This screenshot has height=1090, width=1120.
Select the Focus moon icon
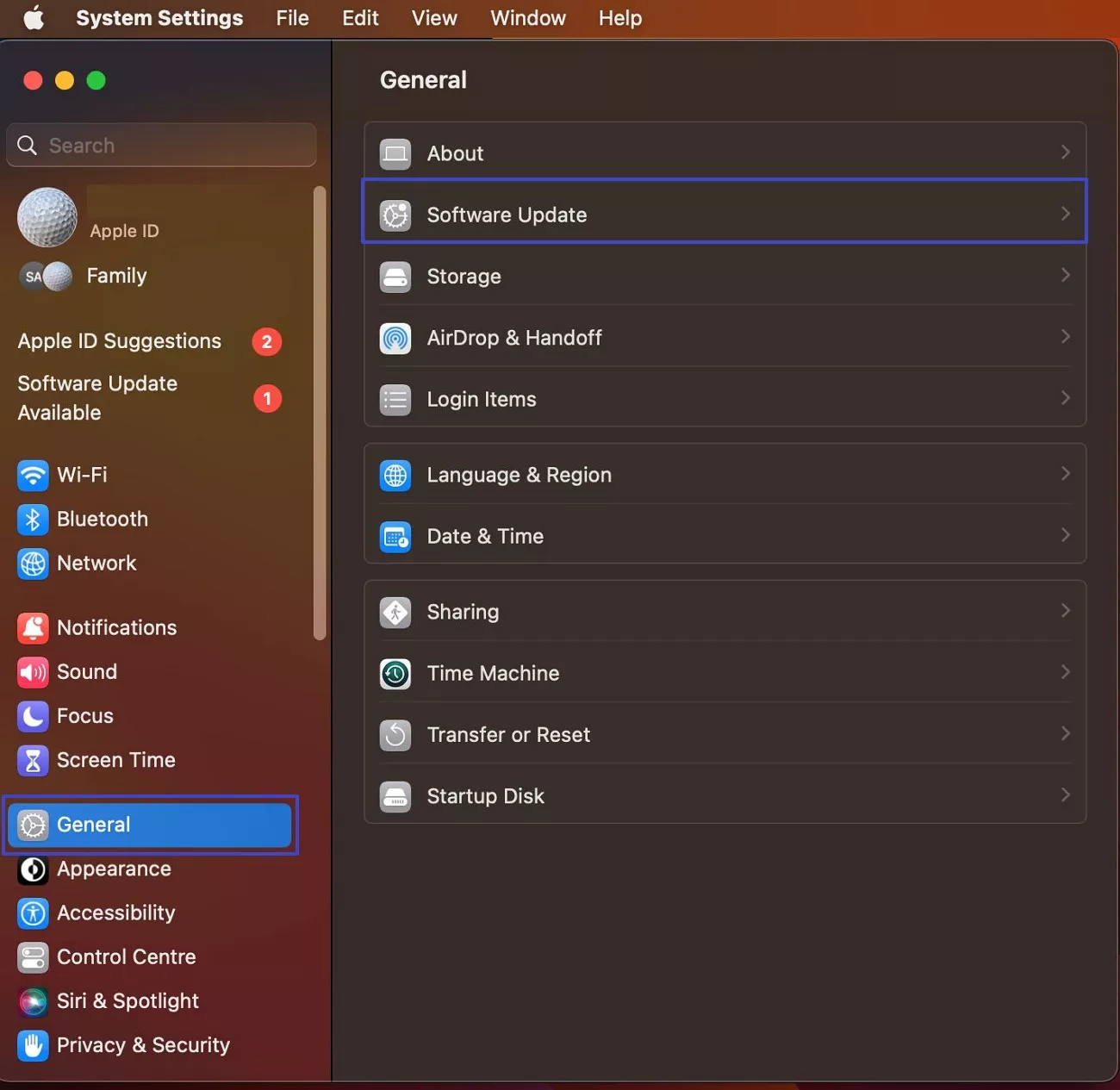pos(33,715)
